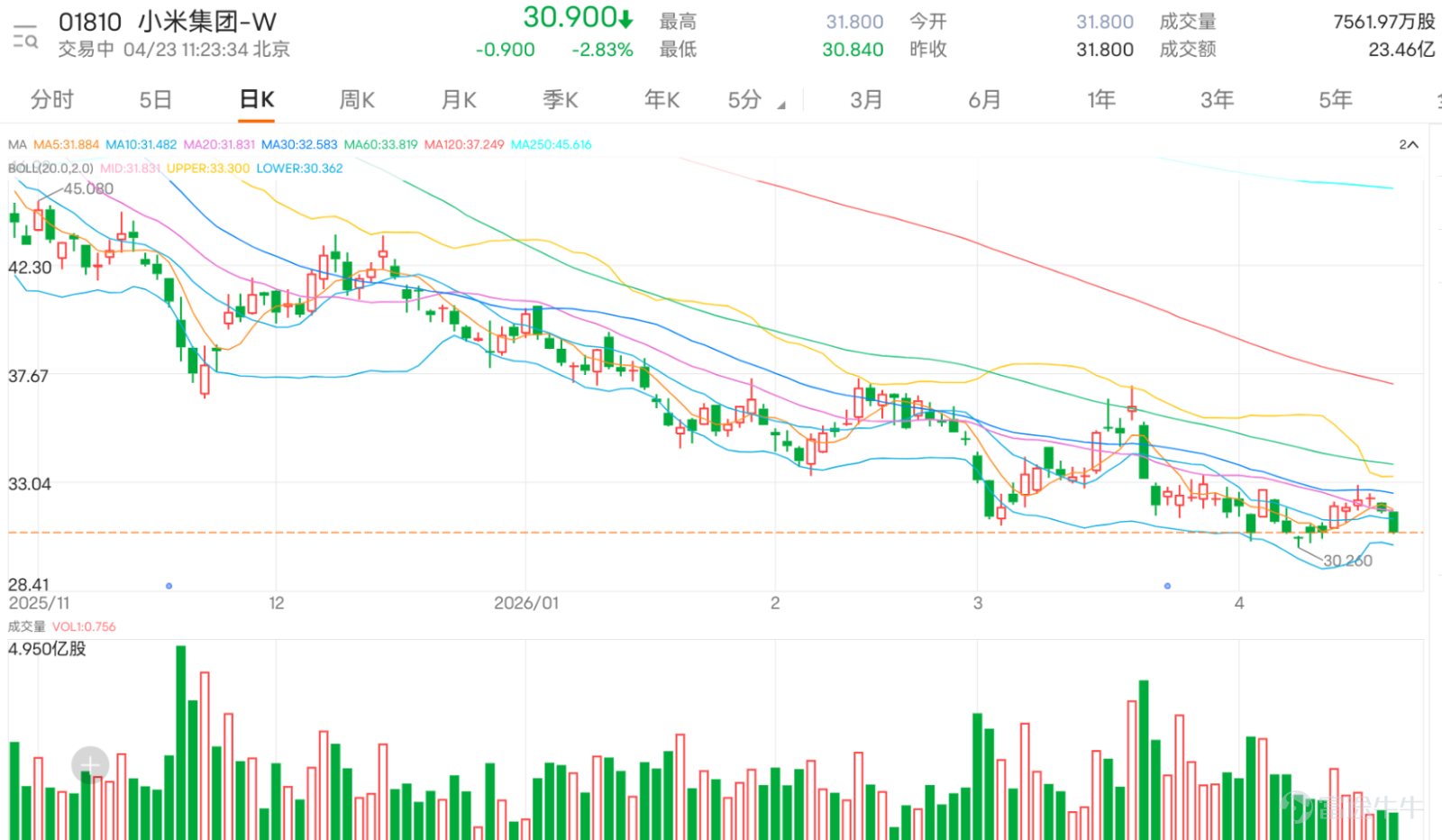Screen dimensions: 1442x840
Task: Set chart range to 3年
Action: tap(1217, 100)
